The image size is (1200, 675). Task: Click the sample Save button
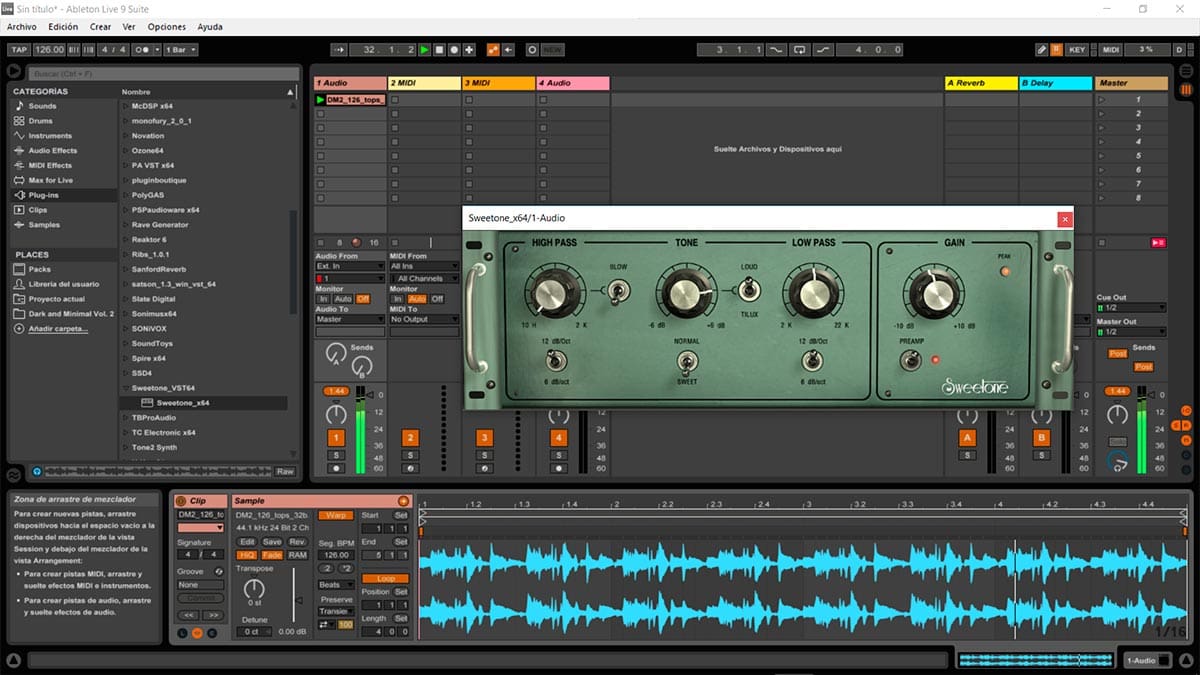[272, 542]
